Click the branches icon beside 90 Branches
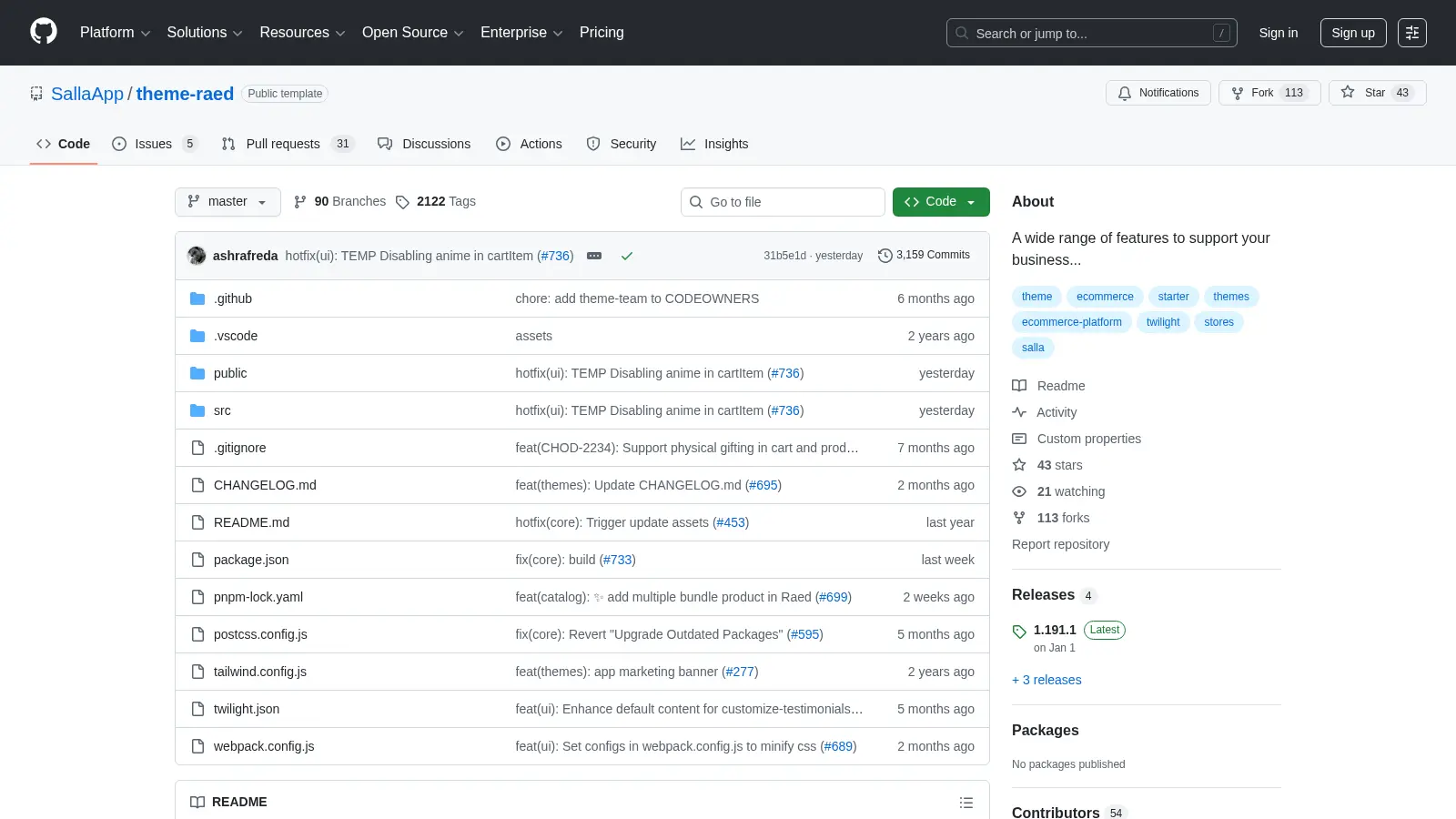 click(x=300, y=202)
